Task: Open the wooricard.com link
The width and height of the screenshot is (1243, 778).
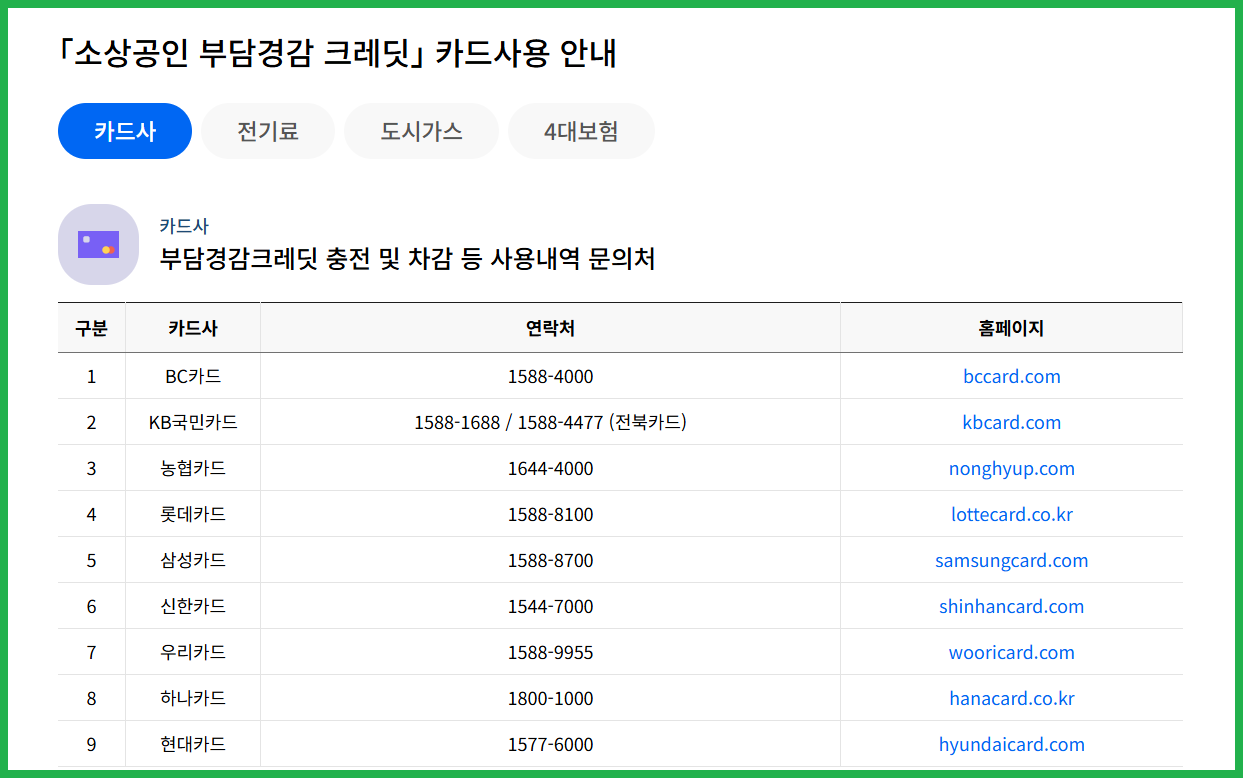Action: click(1012, 652)
